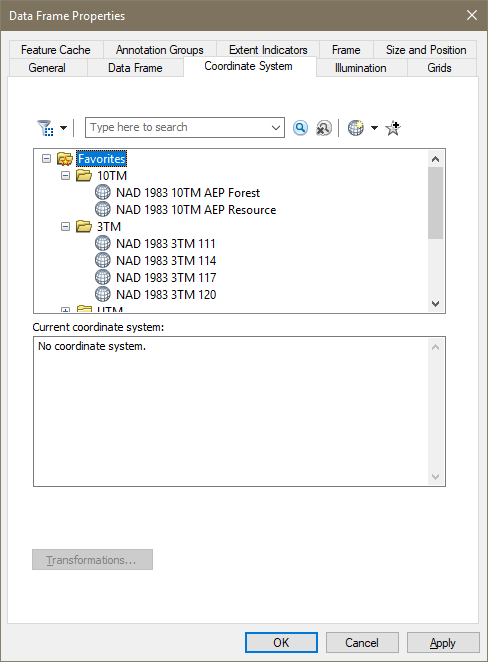Click the OK button
The width and height of the screenshot is (488, 662).
[281, 643]
